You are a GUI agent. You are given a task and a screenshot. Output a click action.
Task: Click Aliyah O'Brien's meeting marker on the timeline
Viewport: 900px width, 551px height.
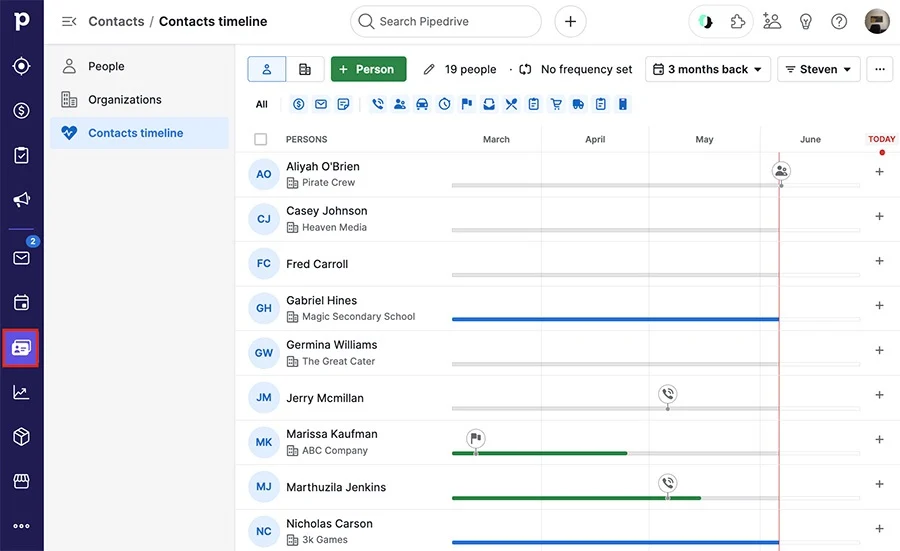tap(781, 170)
